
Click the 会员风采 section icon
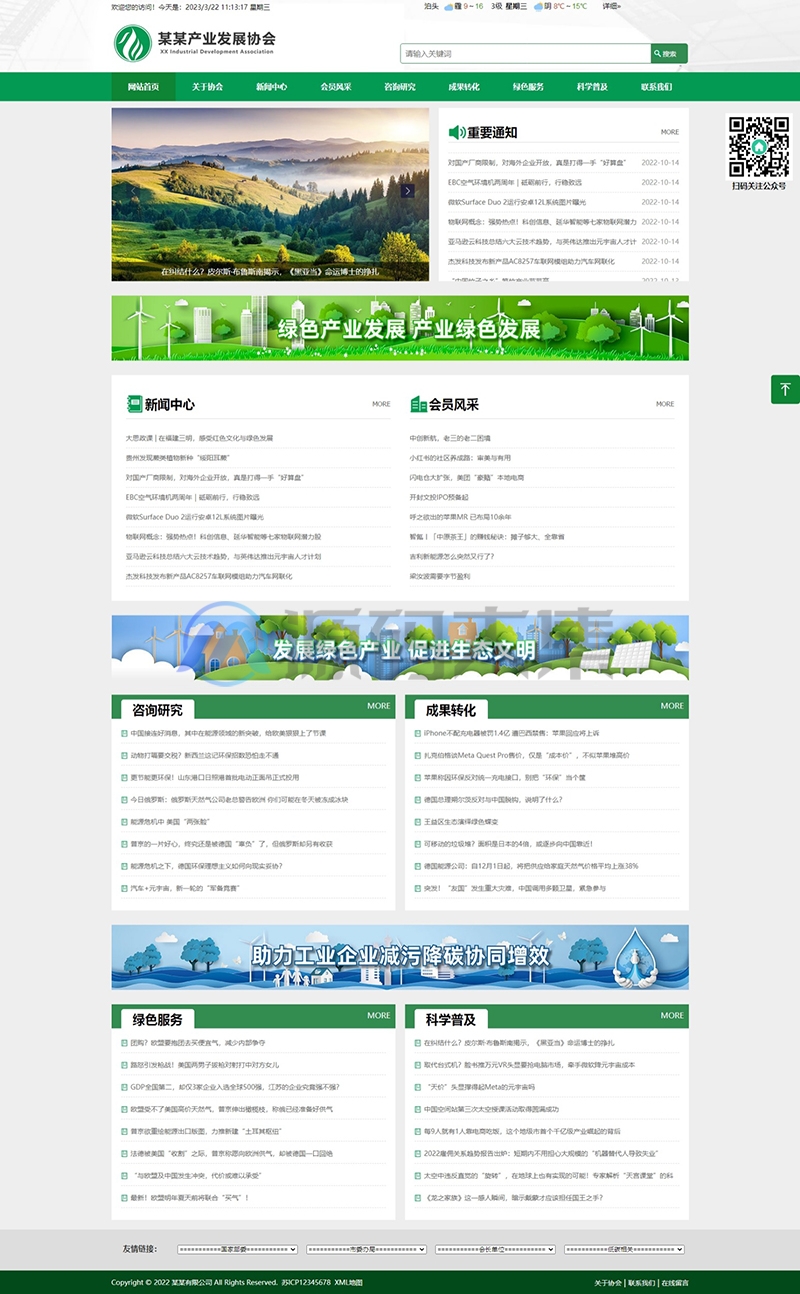point(418,404)
